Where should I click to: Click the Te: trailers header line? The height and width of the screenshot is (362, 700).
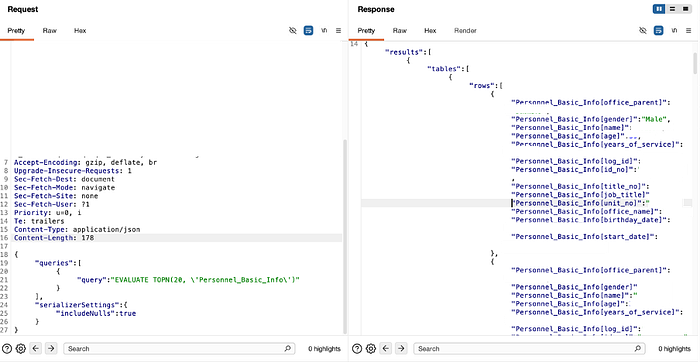pos(39,221)
